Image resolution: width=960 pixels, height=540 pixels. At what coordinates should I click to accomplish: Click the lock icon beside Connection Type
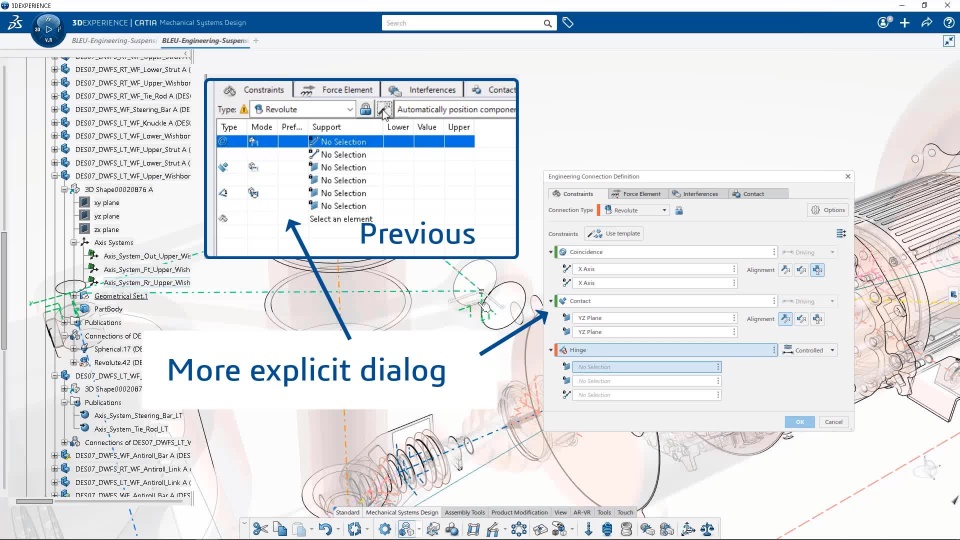(x=679, y=210)
